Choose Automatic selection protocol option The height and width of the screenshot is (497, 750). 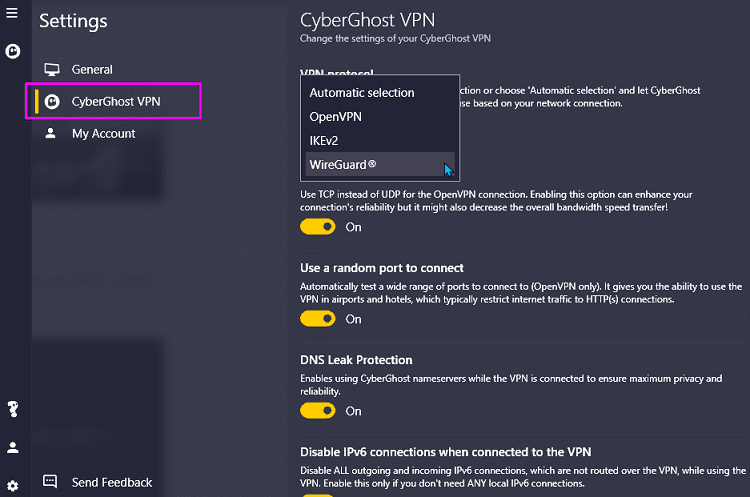(x=380, y=93)
